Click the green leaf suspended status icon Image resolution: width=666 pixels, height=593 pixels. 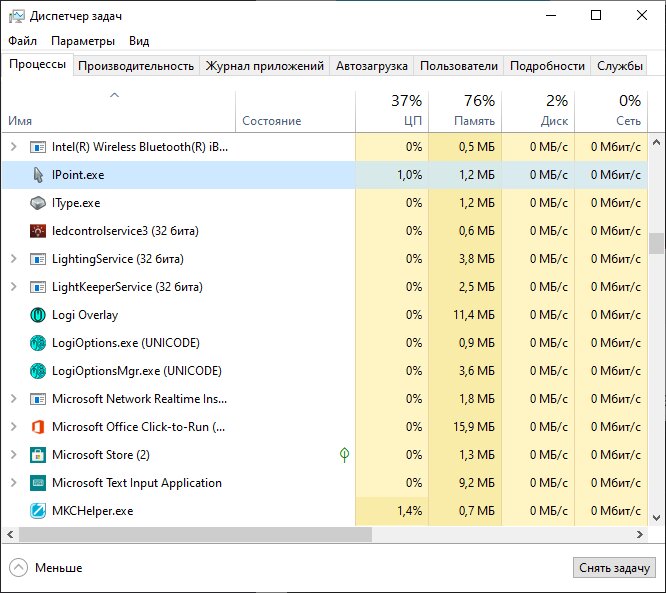click(344, 455)
